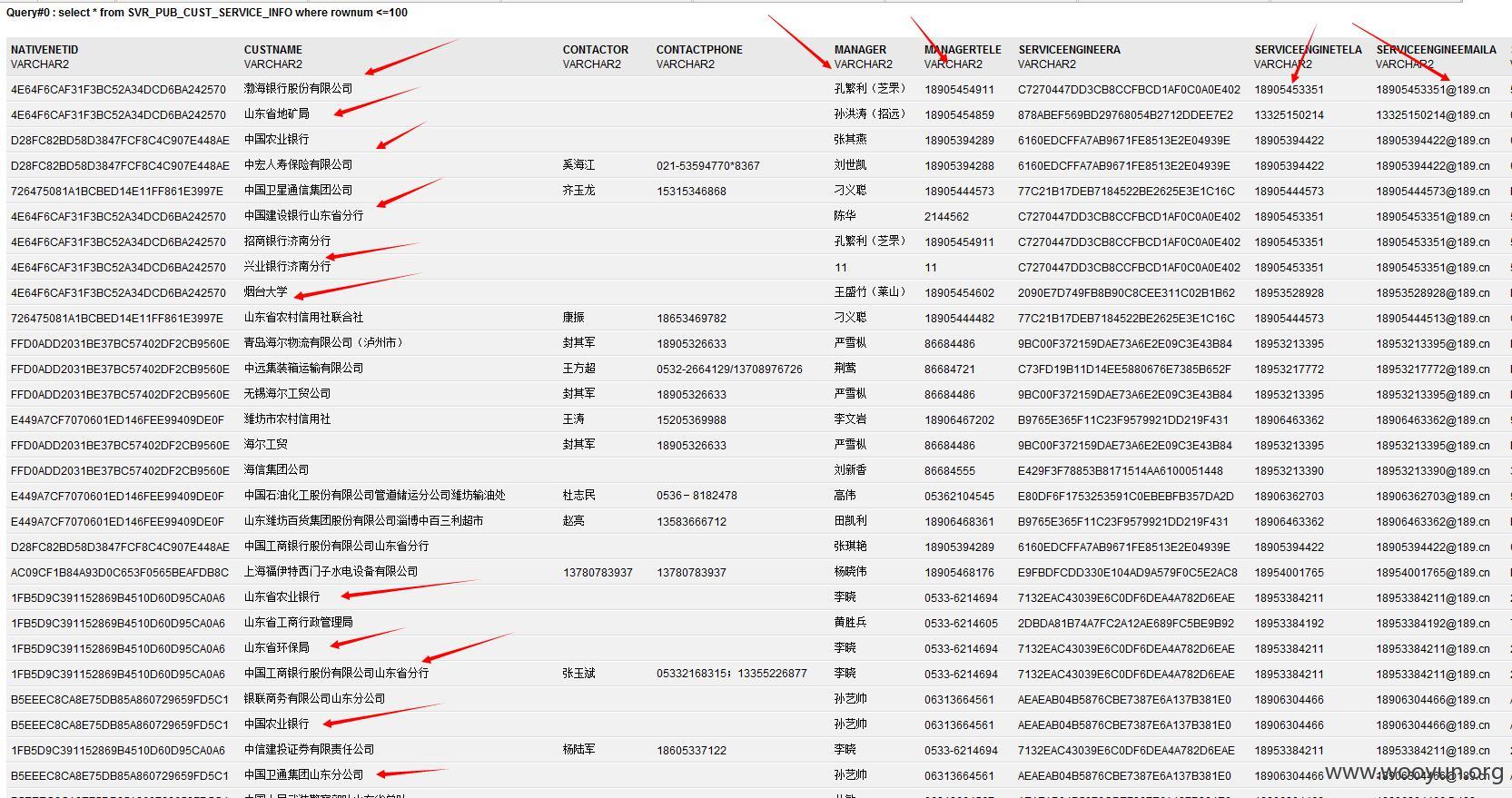Select manager phone 05362104545
The image size is (1512, 798).
pyautogui.click(x=959, y=497)
